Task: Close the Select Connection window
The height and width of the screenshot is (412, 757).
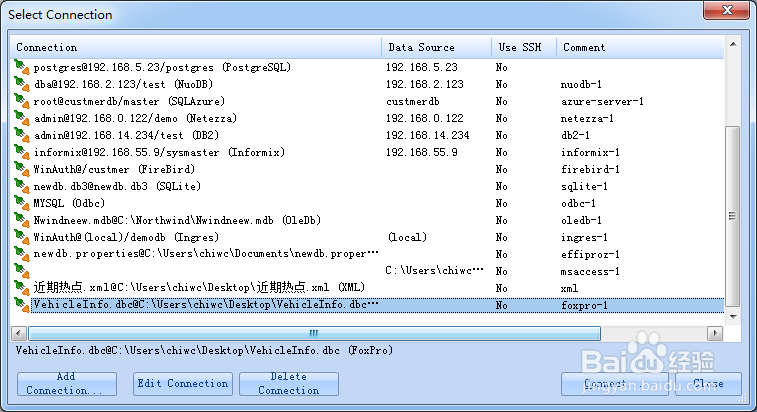Action: pyautogui.click(x=727, y=10)
